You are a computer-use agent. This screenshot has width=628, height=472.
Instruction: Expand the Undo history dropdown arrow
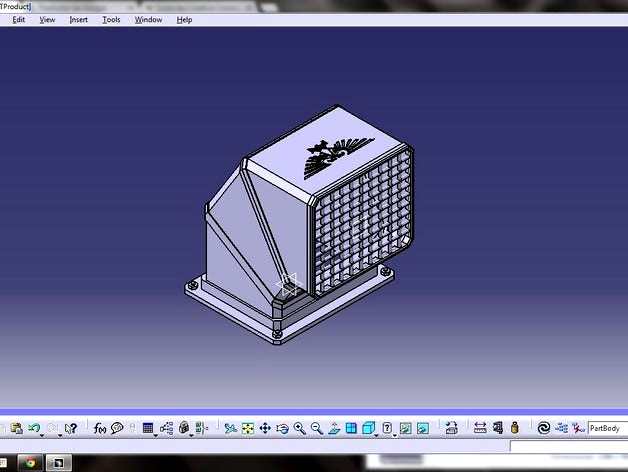click(x=43, y=432)
